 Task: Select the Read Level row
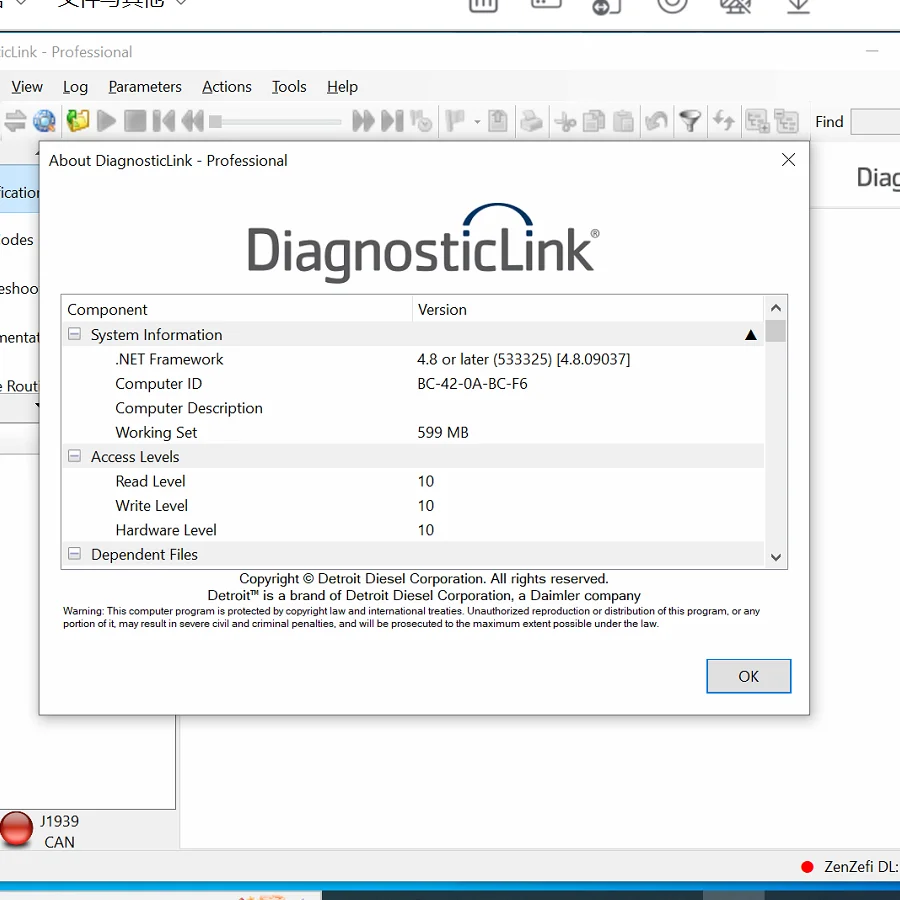(413, 481)
